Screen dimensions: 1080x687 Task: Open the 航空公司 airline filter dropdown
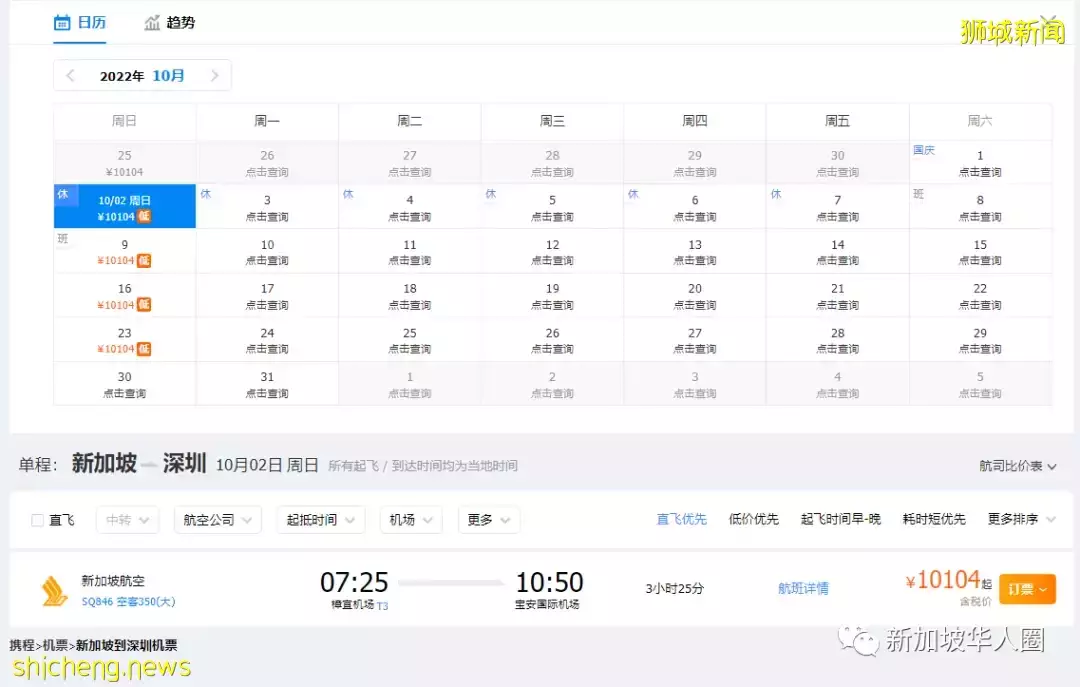tap(217, 520)
